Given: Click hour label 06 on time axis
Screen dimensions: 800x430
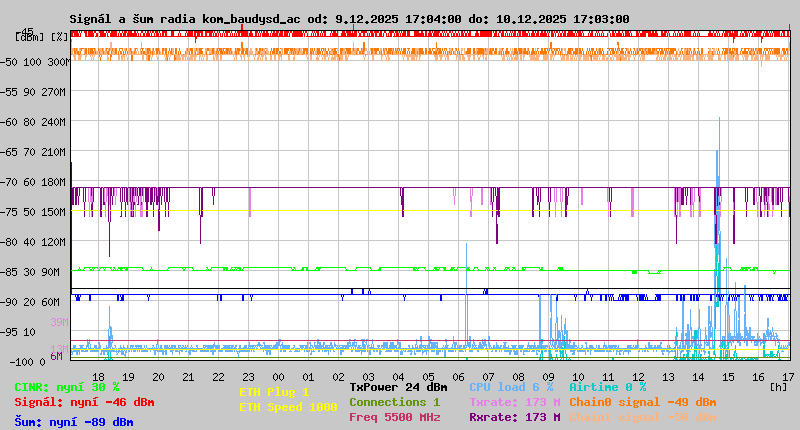Looking at the screenshot, I should point(459,377).
